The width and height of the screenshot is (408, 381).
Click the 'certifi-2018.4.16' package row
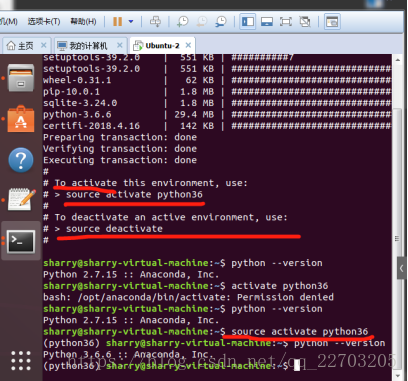coord(217,126)
